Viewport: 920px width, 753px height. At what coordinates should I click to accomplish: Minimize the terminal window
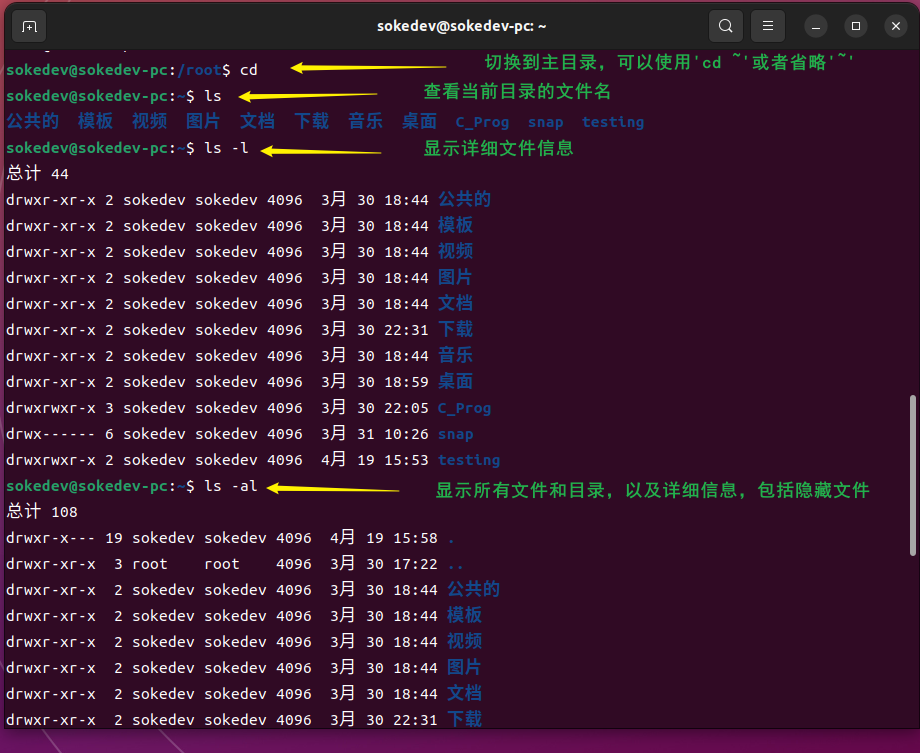[816, 26]
